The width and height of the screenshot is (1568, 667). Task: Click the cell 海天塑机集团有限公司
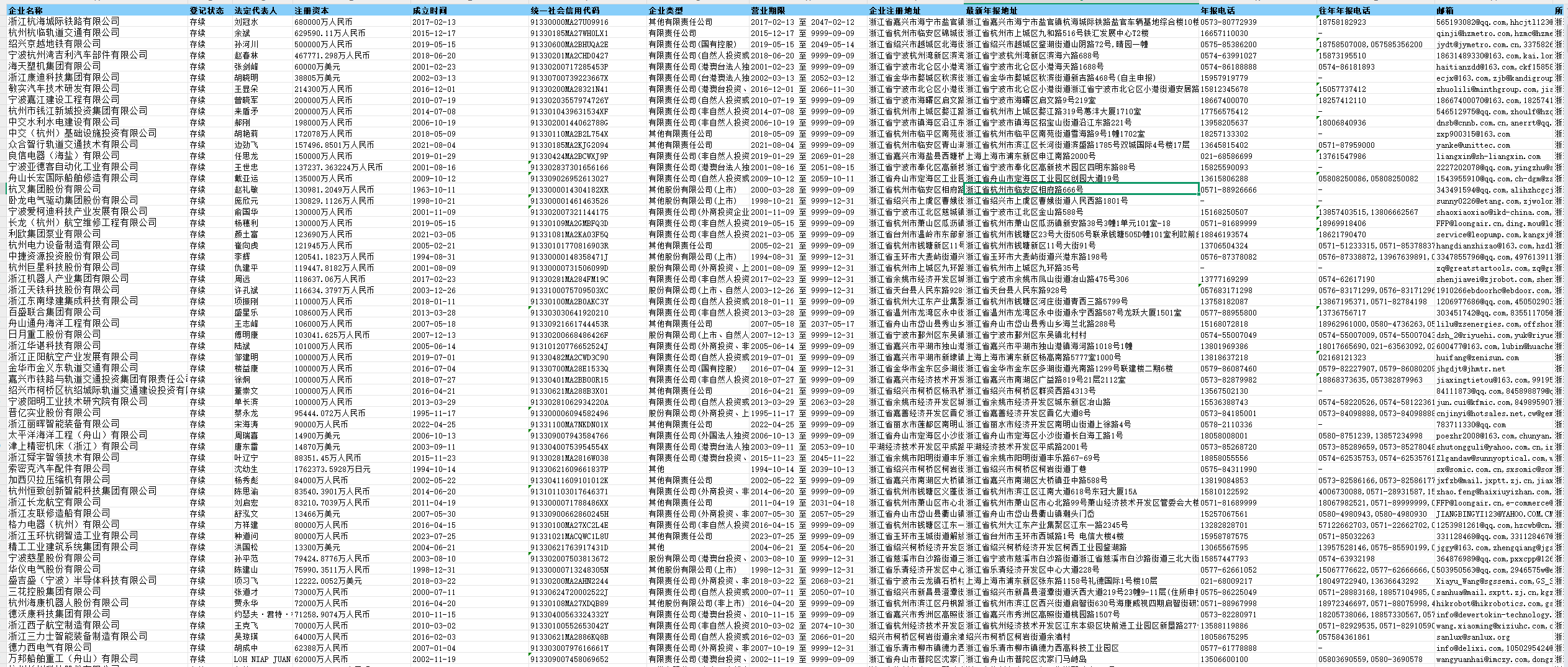point(55,66)
